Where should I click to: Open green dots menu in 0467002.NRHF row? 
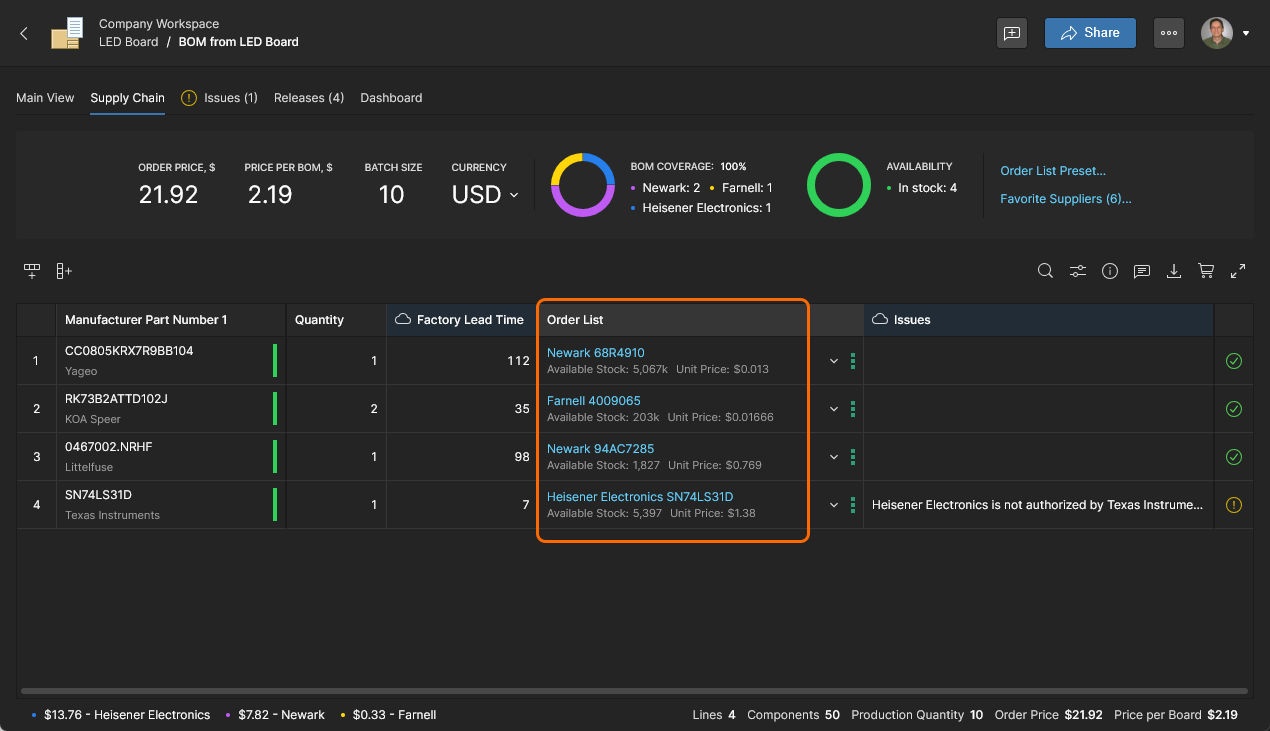(853, 457)
